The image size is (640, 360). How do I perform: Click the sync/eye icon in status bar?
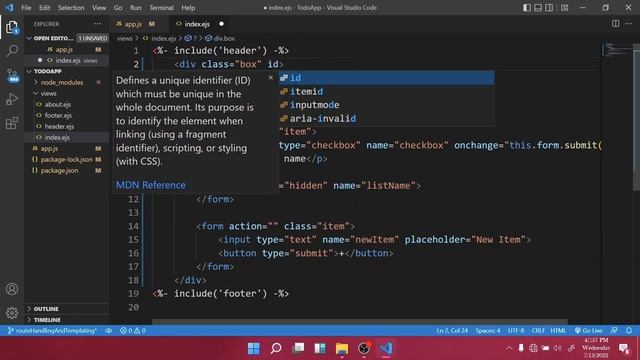(x=109, y=331)
